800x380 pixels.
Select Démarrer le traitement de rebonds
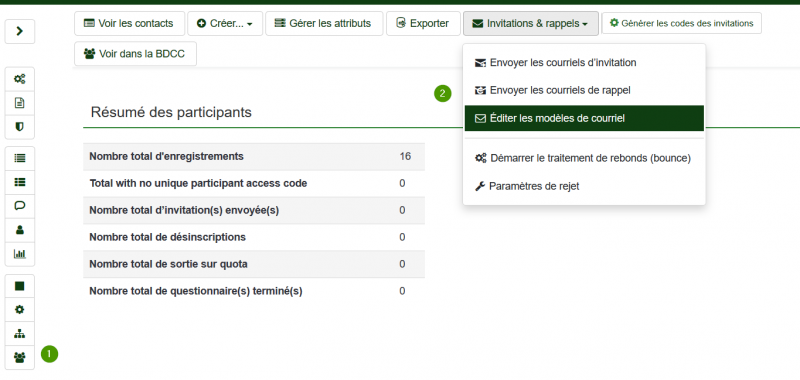[x=584, y=158]
